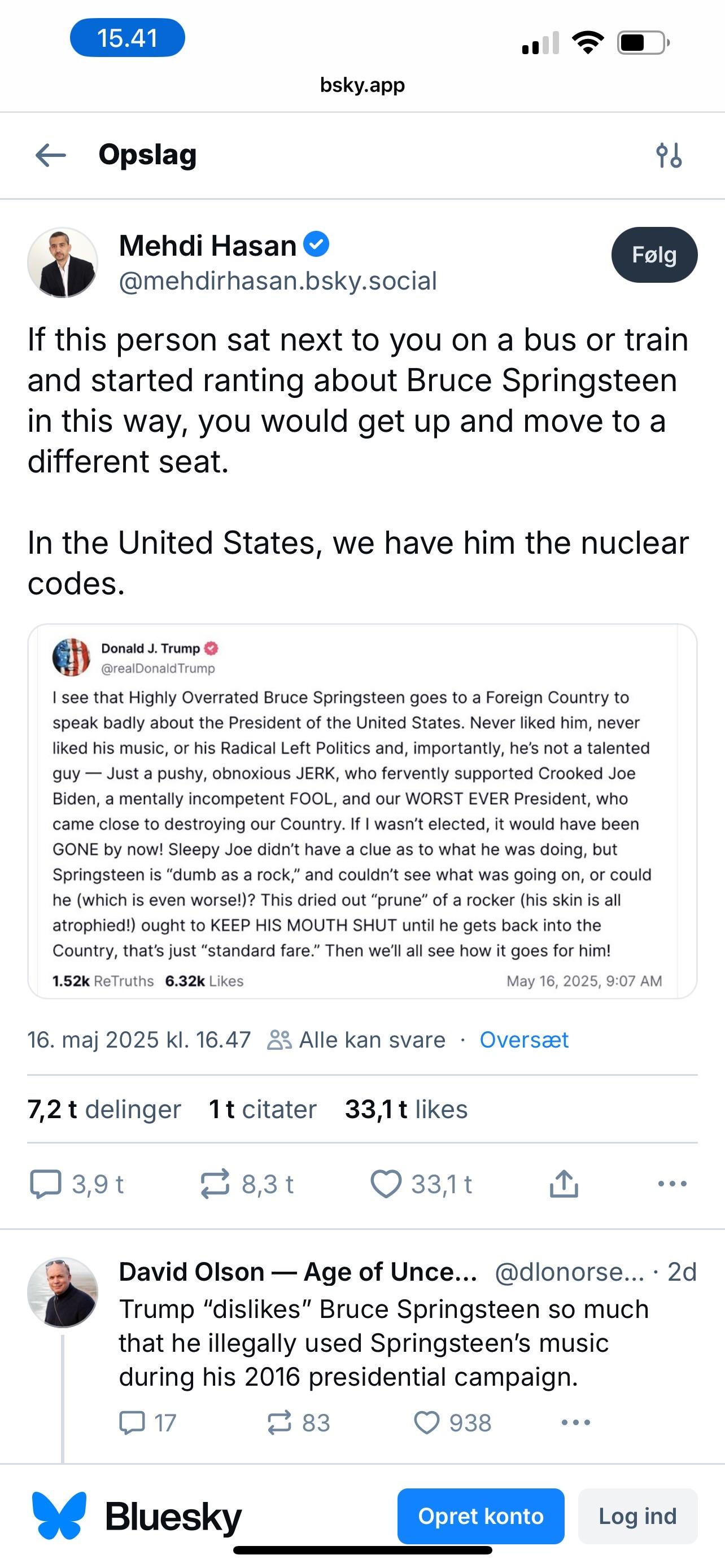Repost Mehdi Hasan's post

point(215,1184)
